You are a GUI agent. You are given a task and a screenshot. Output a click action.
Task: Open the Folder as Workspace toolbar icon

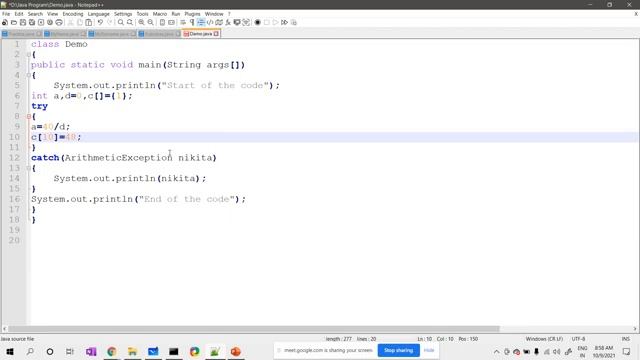237,22
